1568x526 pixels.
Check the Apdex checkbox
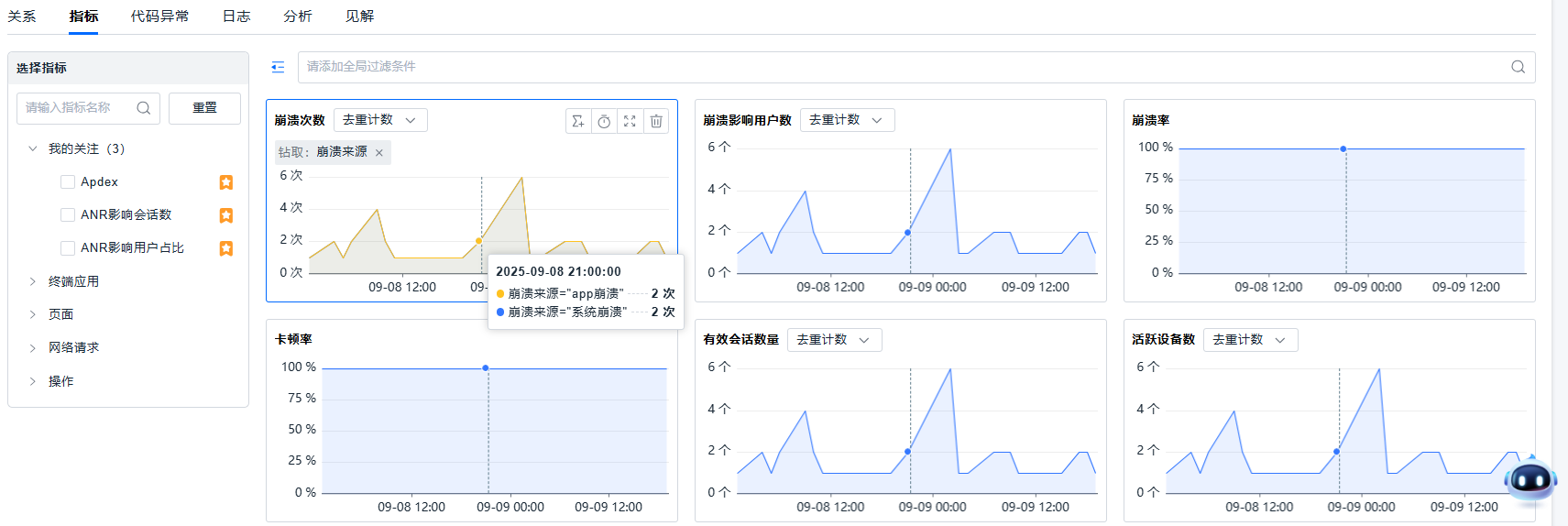(68, 182)
